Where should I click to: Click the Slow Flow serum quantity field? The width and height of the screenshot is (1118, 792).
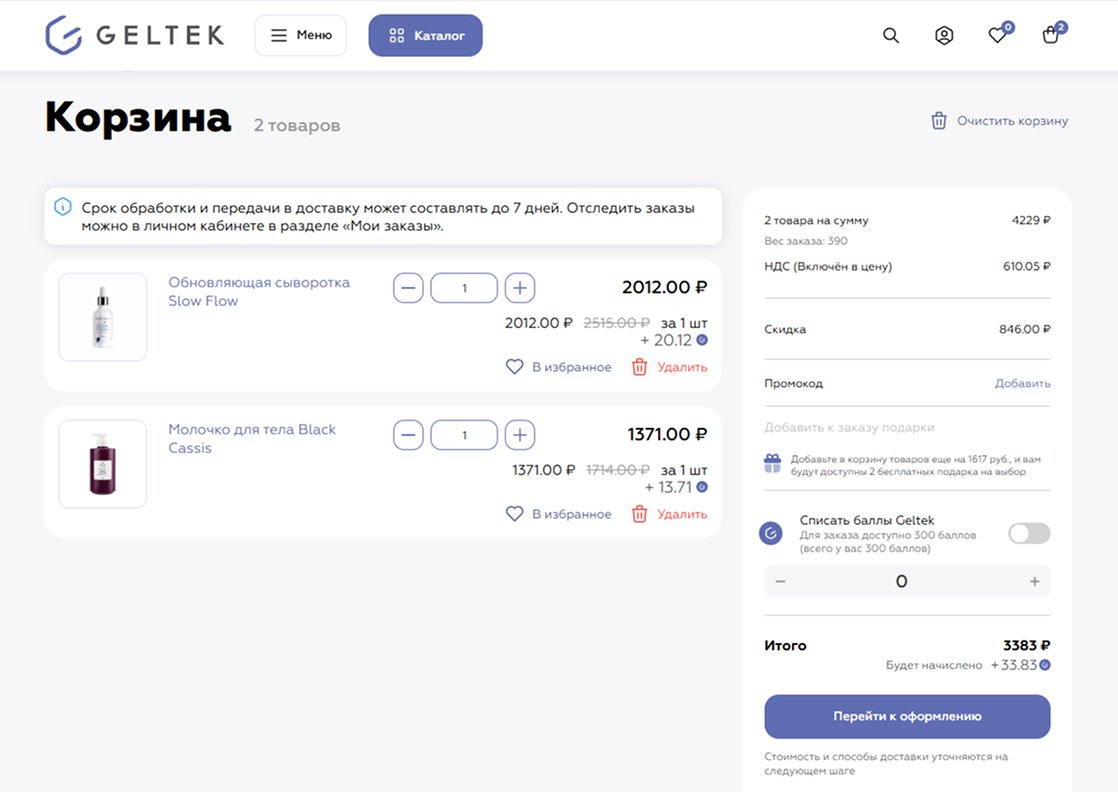[x=464, y=289]
